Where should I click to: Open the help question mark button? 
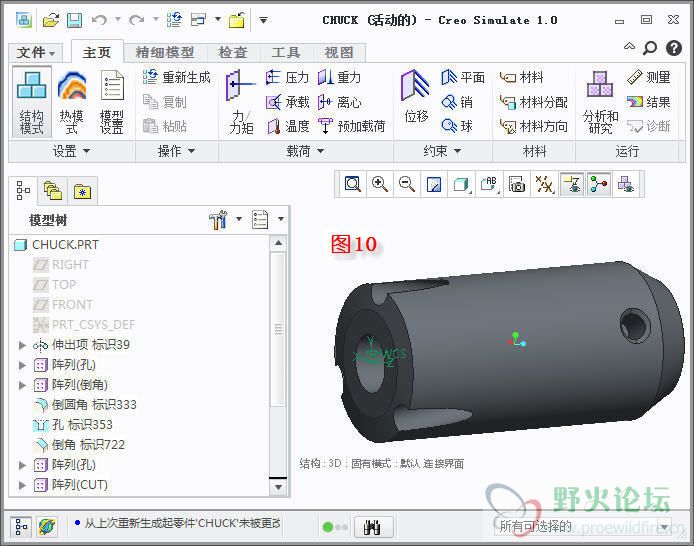point(673,48)
